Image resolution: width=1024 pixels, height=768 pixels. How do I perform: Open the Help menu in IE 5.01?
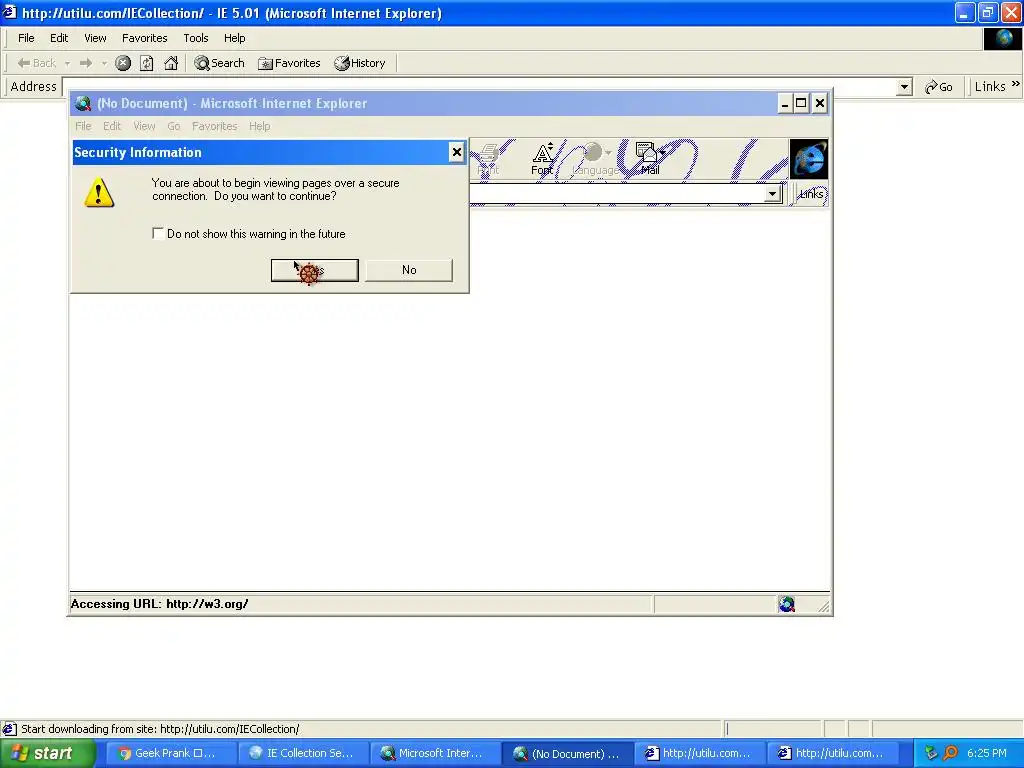pyautogui.click(x=234, y=38)
